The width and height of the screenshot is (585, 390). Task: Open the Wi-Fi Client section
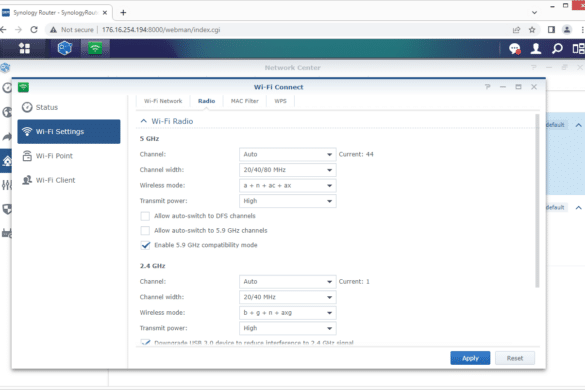[x=69, y=180]
